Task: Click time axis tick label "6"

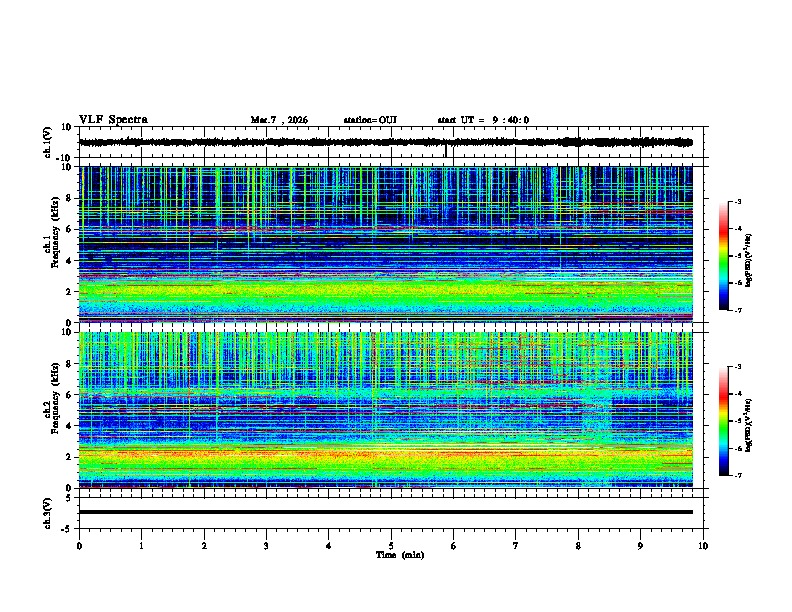Action: click(454, 546)
